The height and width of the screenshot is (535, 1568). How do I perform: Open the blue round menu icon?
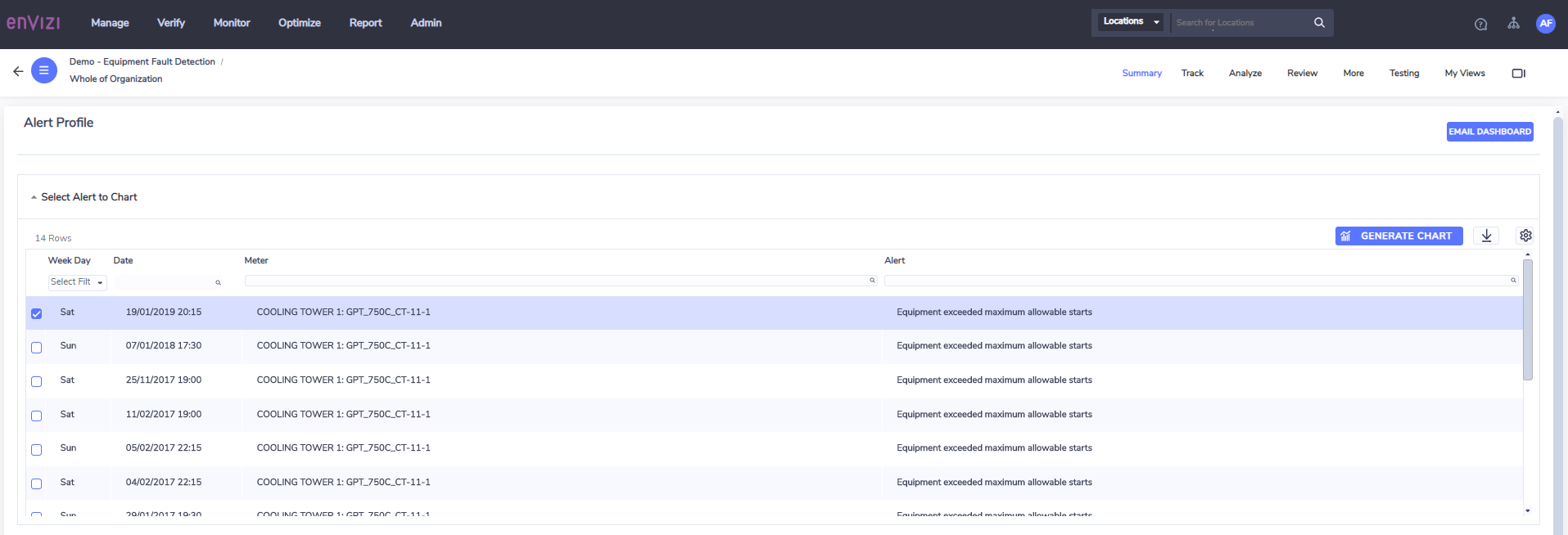coord(44,70)
